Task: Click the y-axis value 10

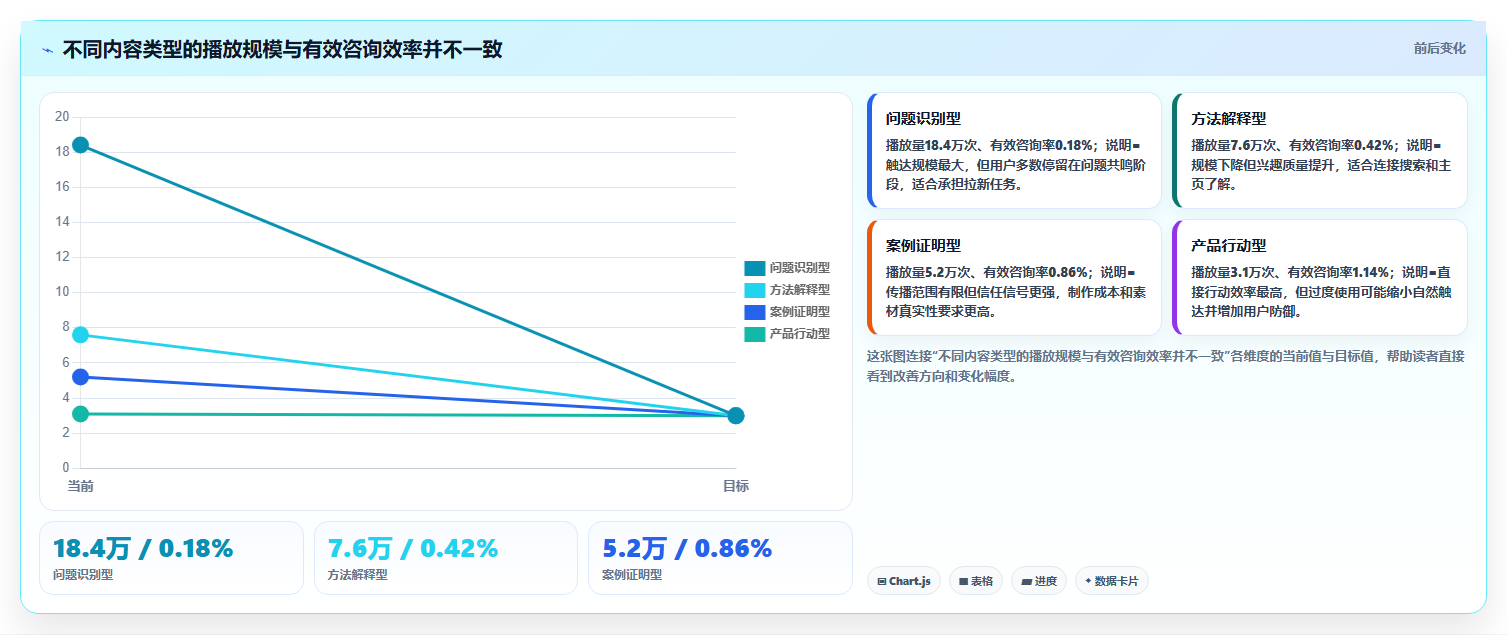Action: pos(62,292)
